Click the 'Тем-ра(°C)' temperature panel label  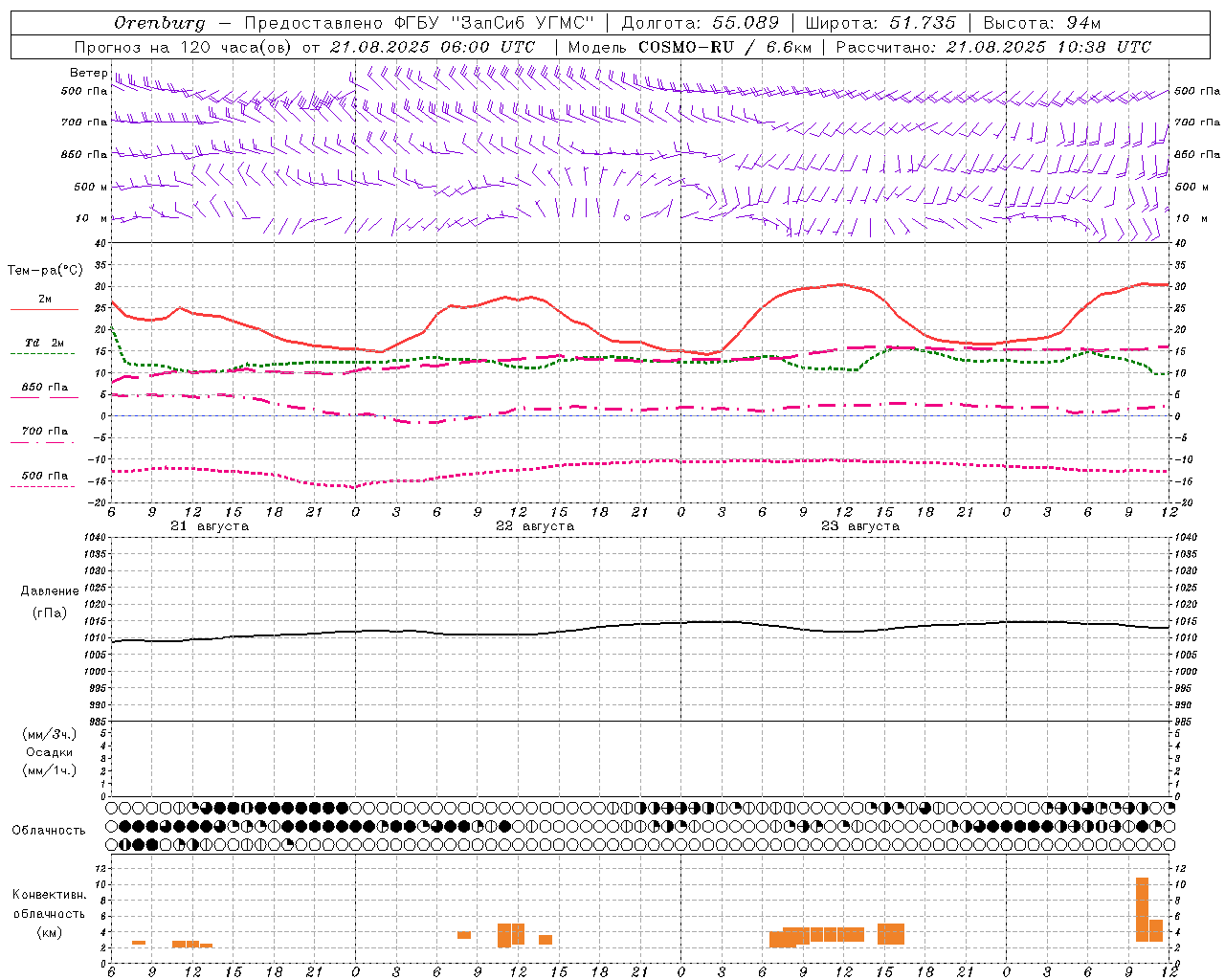(x=45, y=271)
